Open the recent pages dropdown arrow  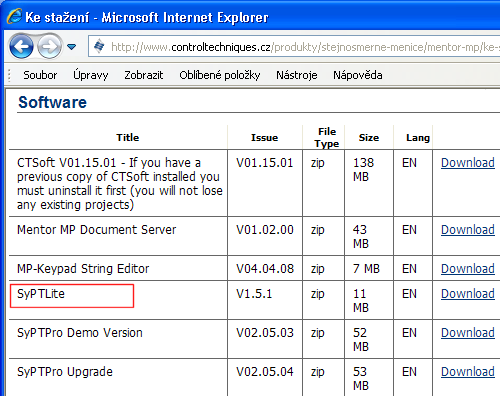click(71, 47)
